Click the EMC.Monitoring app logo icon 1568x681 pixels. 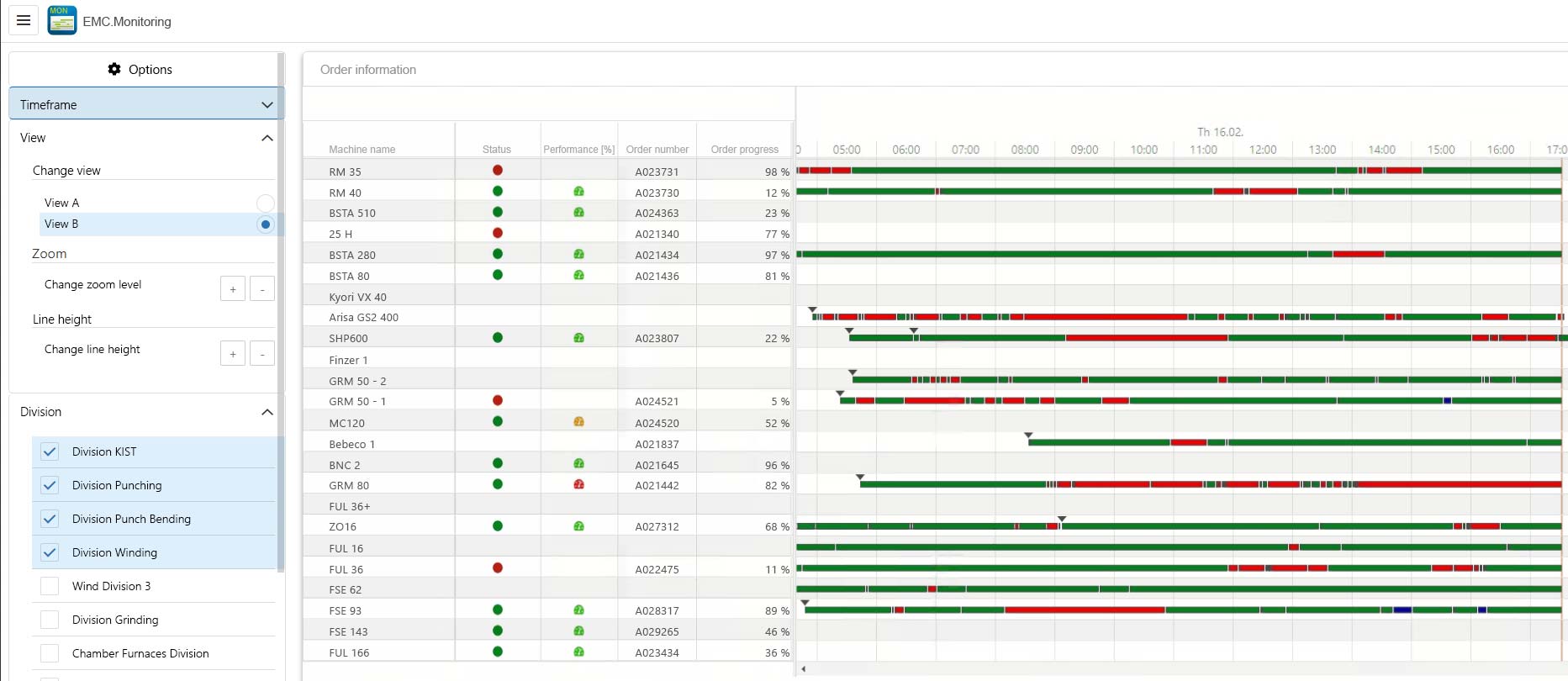[62, 21]
